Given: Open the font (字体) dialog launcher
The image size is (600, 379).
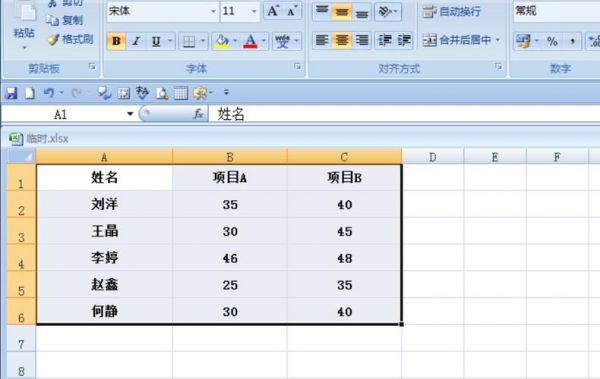Looking at the screenshot, I should click(x=297, y=67).
